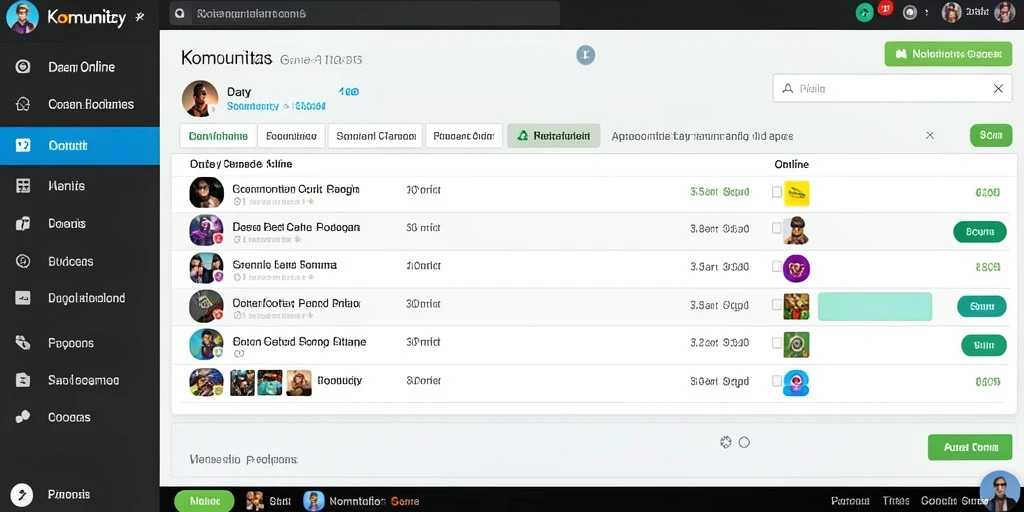Open the chat avatar at bottom-right corner

[x=1002, y=491]
